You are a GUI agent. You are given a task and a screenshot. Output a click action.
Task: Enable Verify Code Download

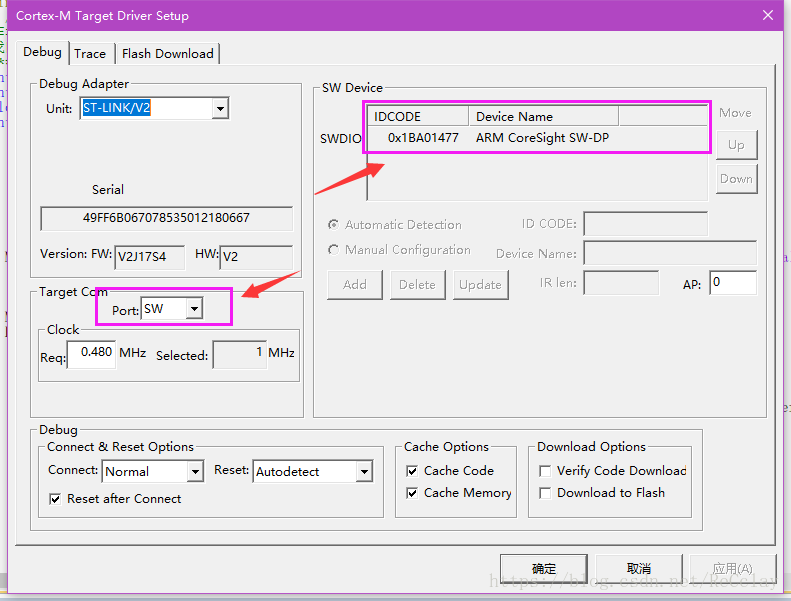click(545, 471)
